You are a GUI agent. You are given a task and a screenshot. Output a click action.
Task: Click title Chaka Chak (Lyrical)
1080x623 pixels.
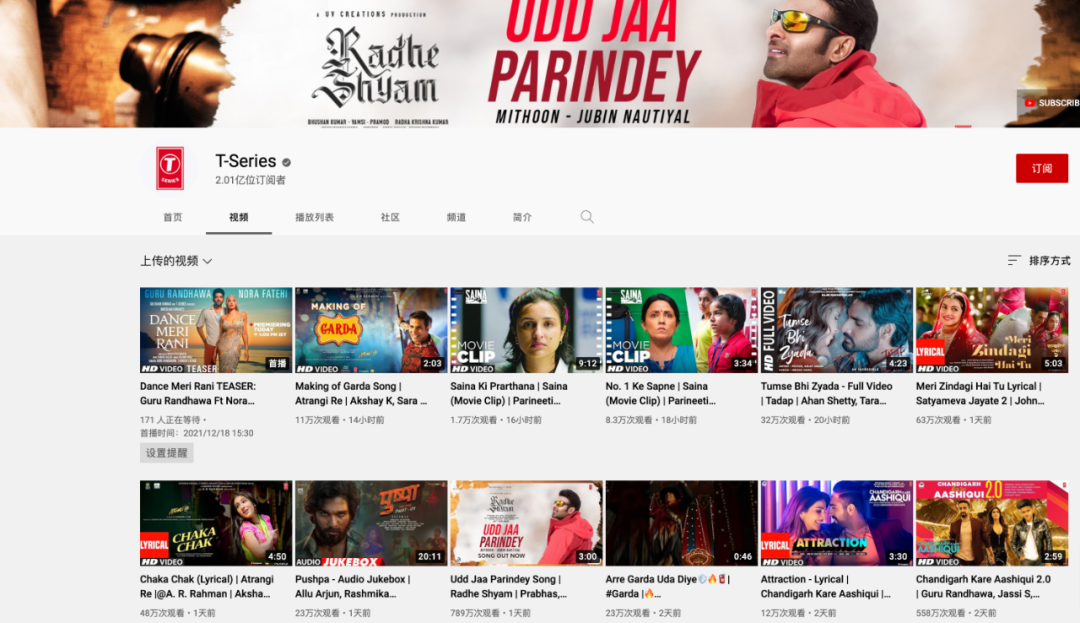pos(207,587)
